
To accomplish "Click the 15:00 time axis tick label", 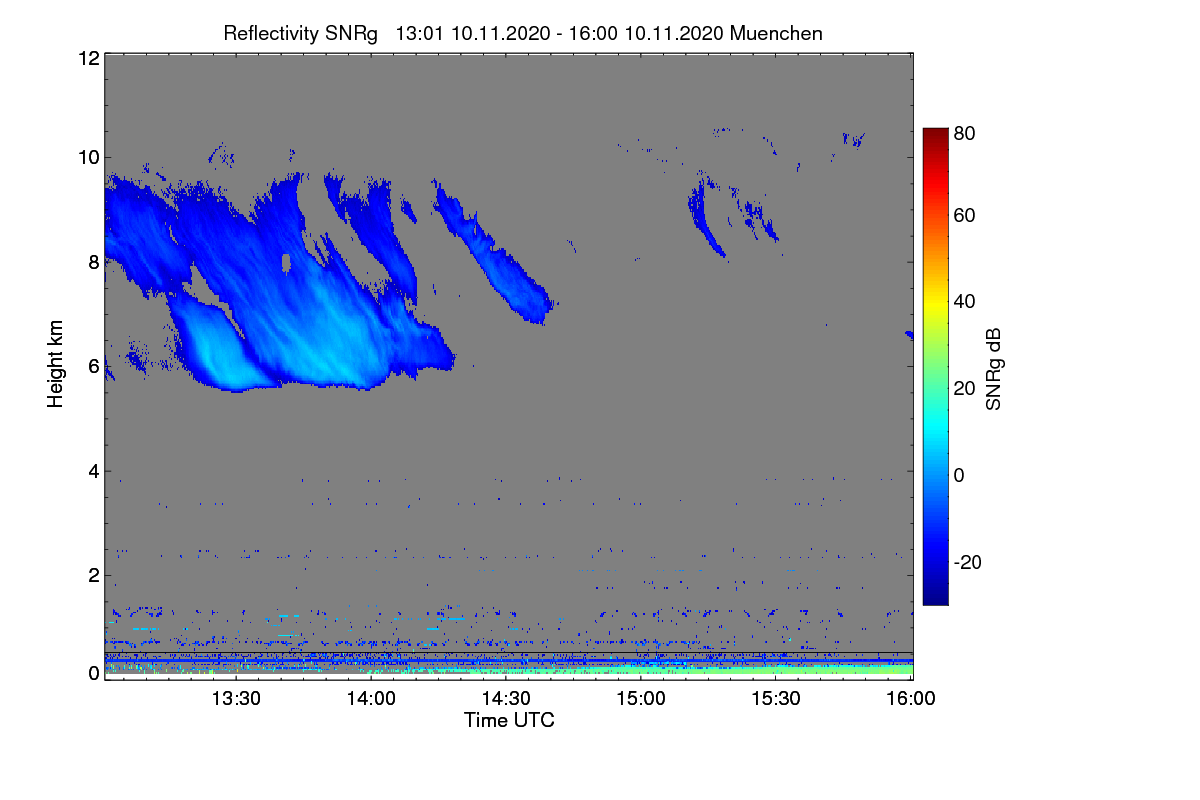I will click(x=641, y=698).
